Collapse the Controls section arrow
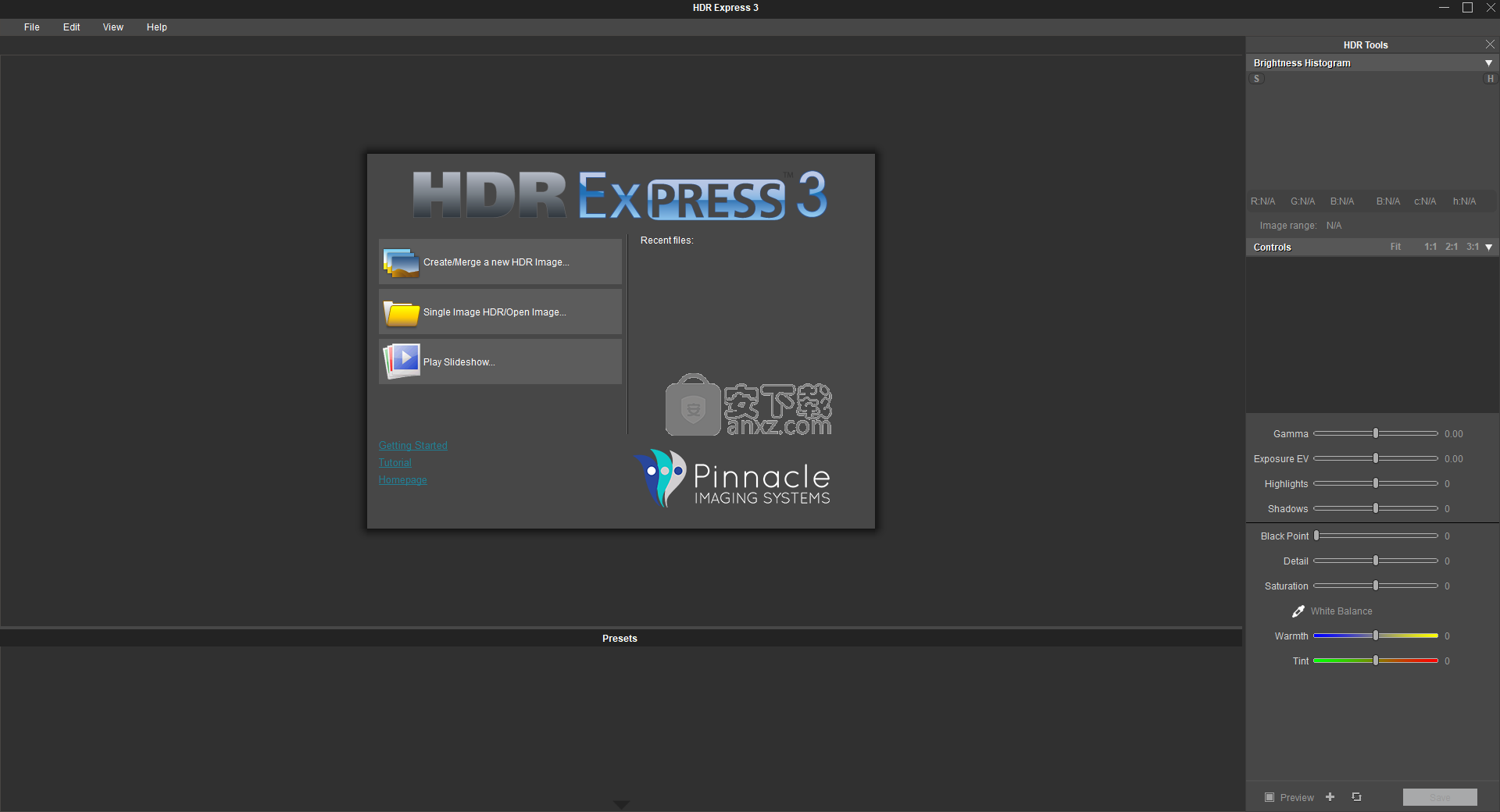The width and height of the screenshot is (1500, 812). (x=1489, y=248)
